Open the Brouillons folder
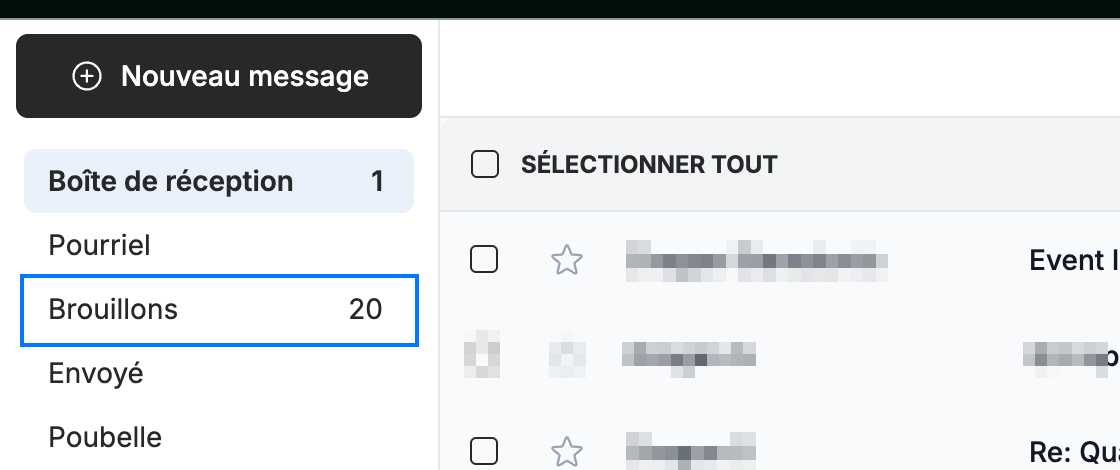The image size is (1120, 470). pos(219,310)
